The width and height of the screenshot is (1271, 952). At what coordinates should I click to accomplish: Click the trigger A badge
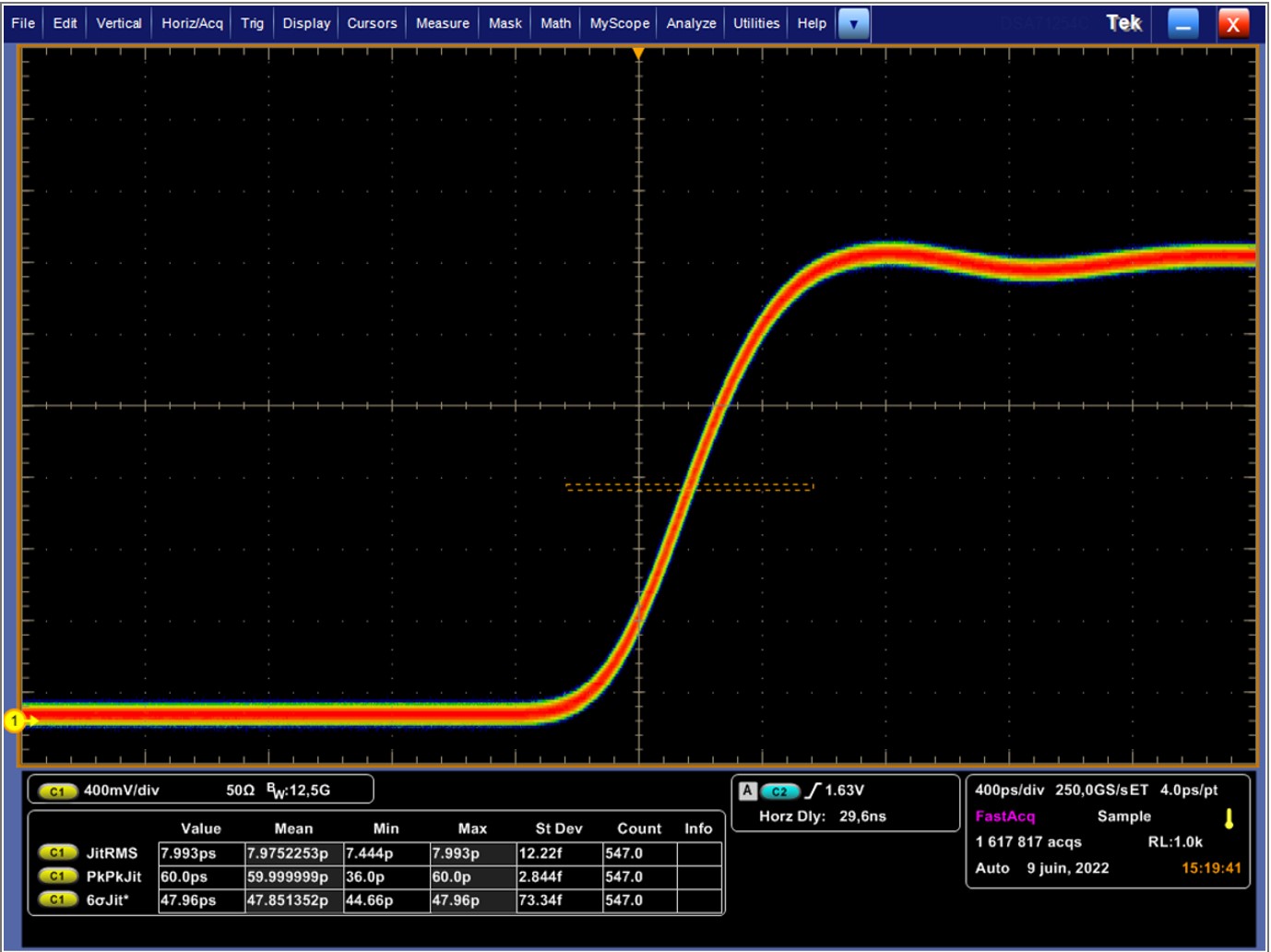click(748, 791)
